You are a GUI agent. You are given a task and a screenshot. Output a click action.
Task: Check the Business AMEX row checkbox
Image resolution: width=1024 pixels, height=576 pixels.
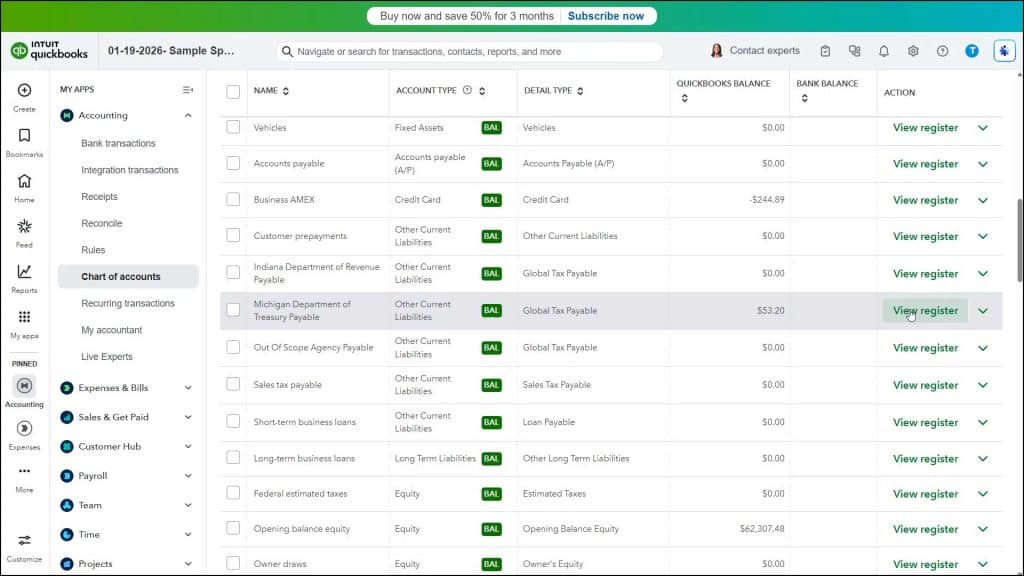[x=232, y=199]
